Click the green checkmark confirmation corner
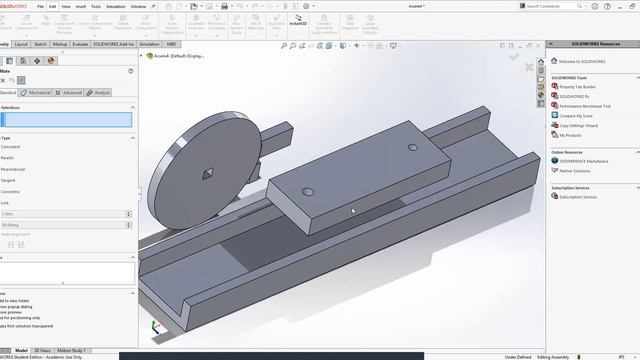Screen dimensions: 640x360 pyautogui.click(x=514, y=57)
